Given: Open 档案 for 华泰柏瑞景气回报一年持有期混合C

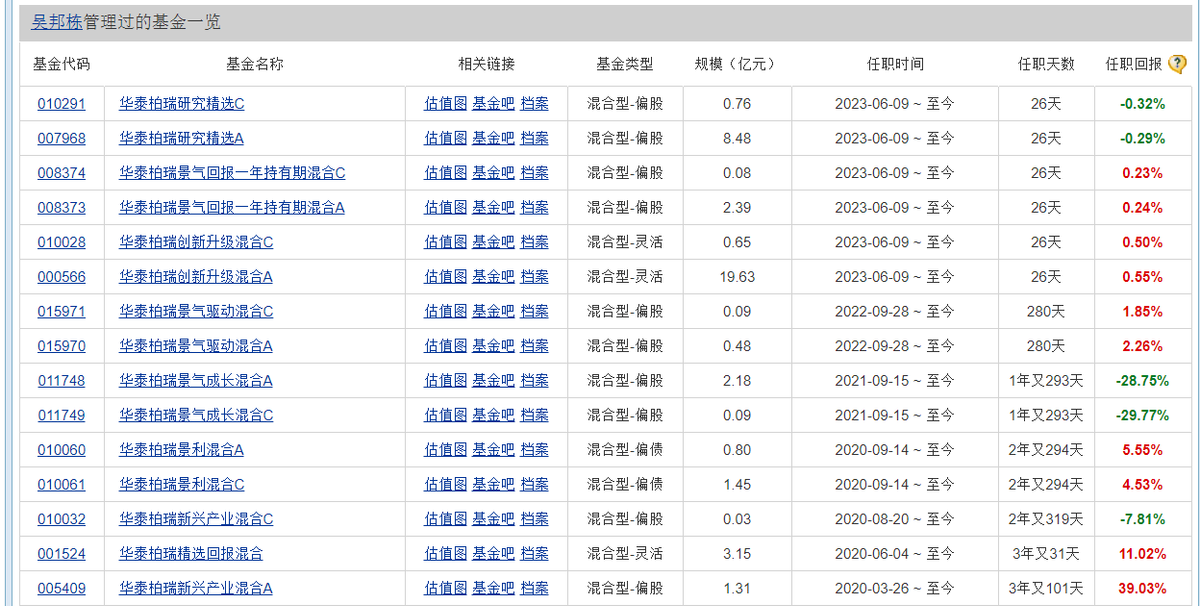Looking at the screenshot, I should (x=534, y=173).
